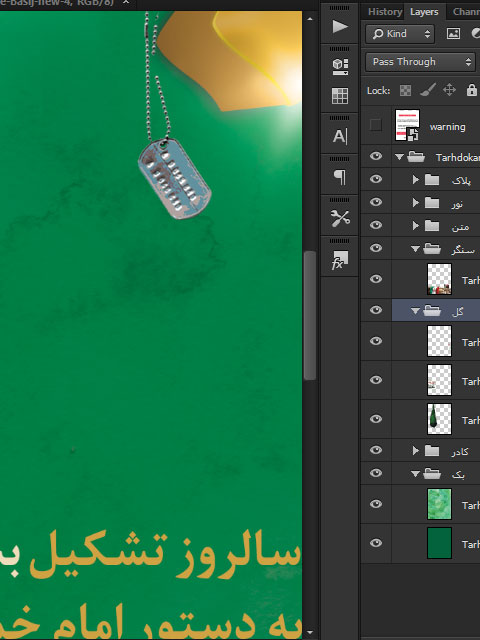Select the متن group folder icon
This screenshot has width=480, height=640.
click(x=432, y=225)
